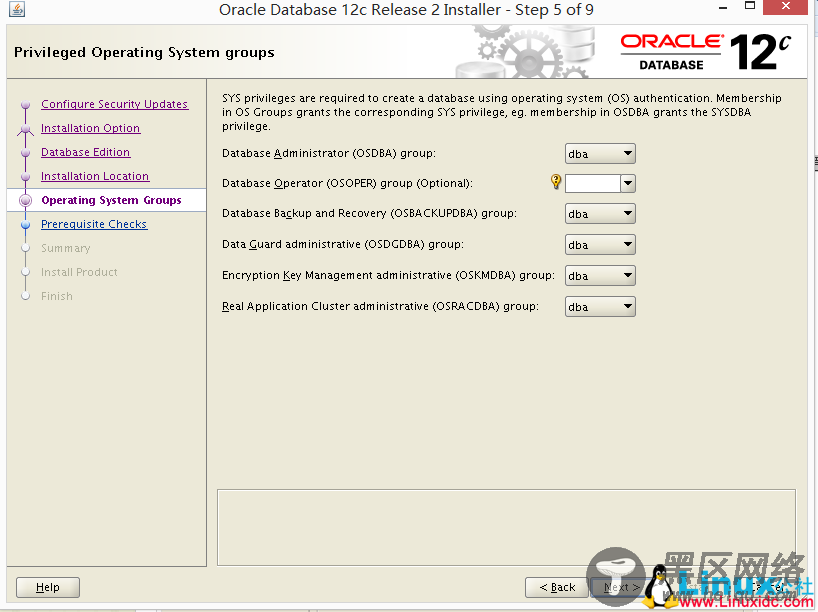Maximize the installer window
This screenshot has height=612, width=818.
750,6
